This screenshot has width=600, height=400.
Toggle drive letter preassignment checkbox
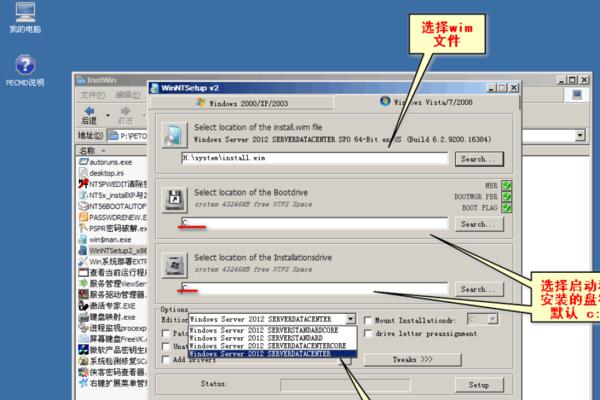pos(368,334)
